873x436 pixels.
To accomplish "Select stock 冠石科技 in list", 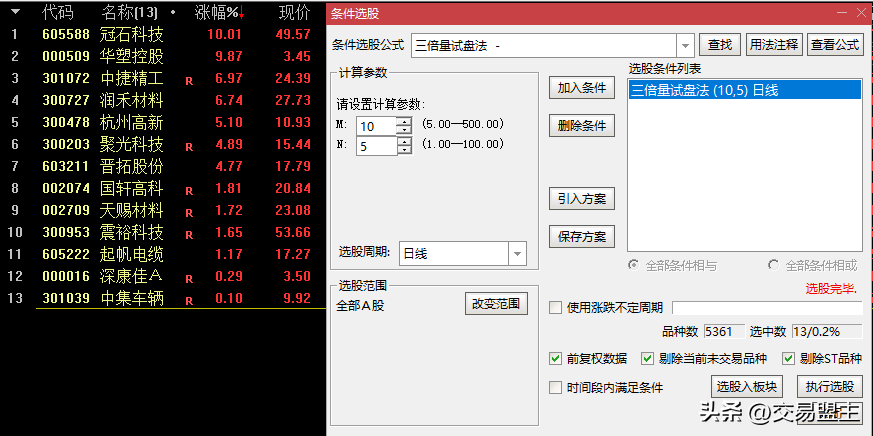I will click(x=132, y=35).
